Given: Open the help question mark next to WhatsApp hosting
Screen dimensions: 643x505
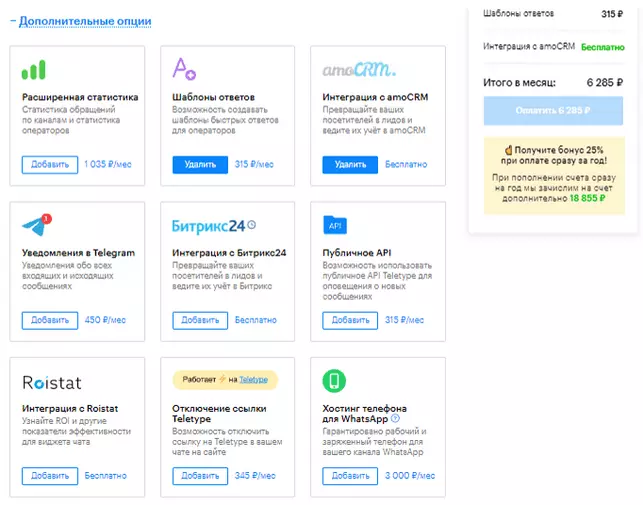Looking at the screenshot, I should click(395, 418).
